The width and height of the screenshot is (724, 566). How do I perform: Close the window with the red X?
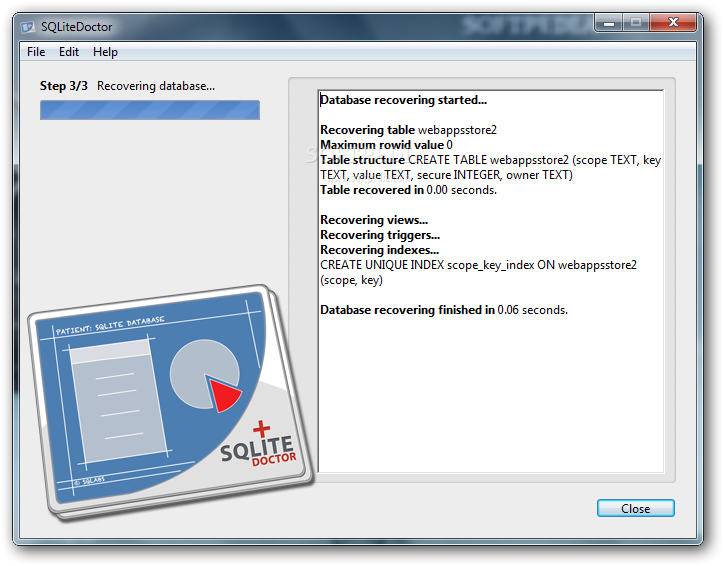pyautogui.click(x=673, y=22)
